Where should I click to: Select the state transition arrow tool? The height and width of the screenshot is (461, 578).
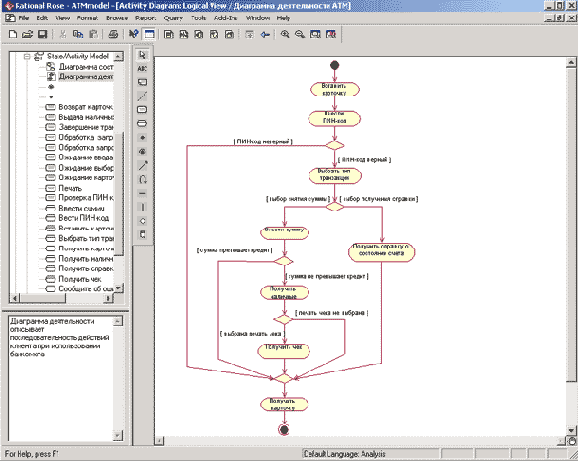(142, 165)
